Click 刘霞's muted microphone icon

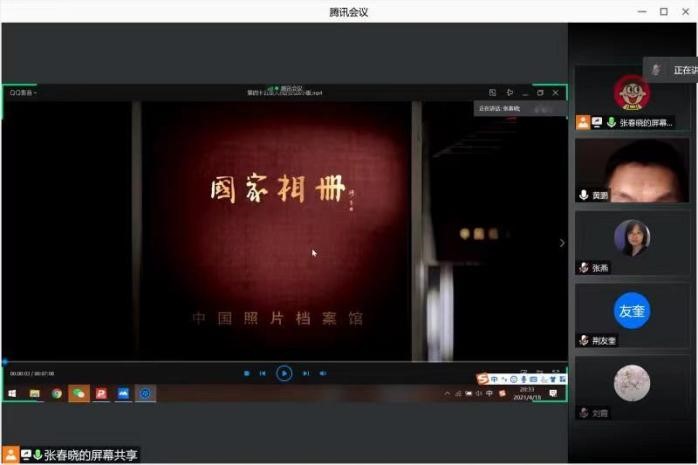point(584,413)
